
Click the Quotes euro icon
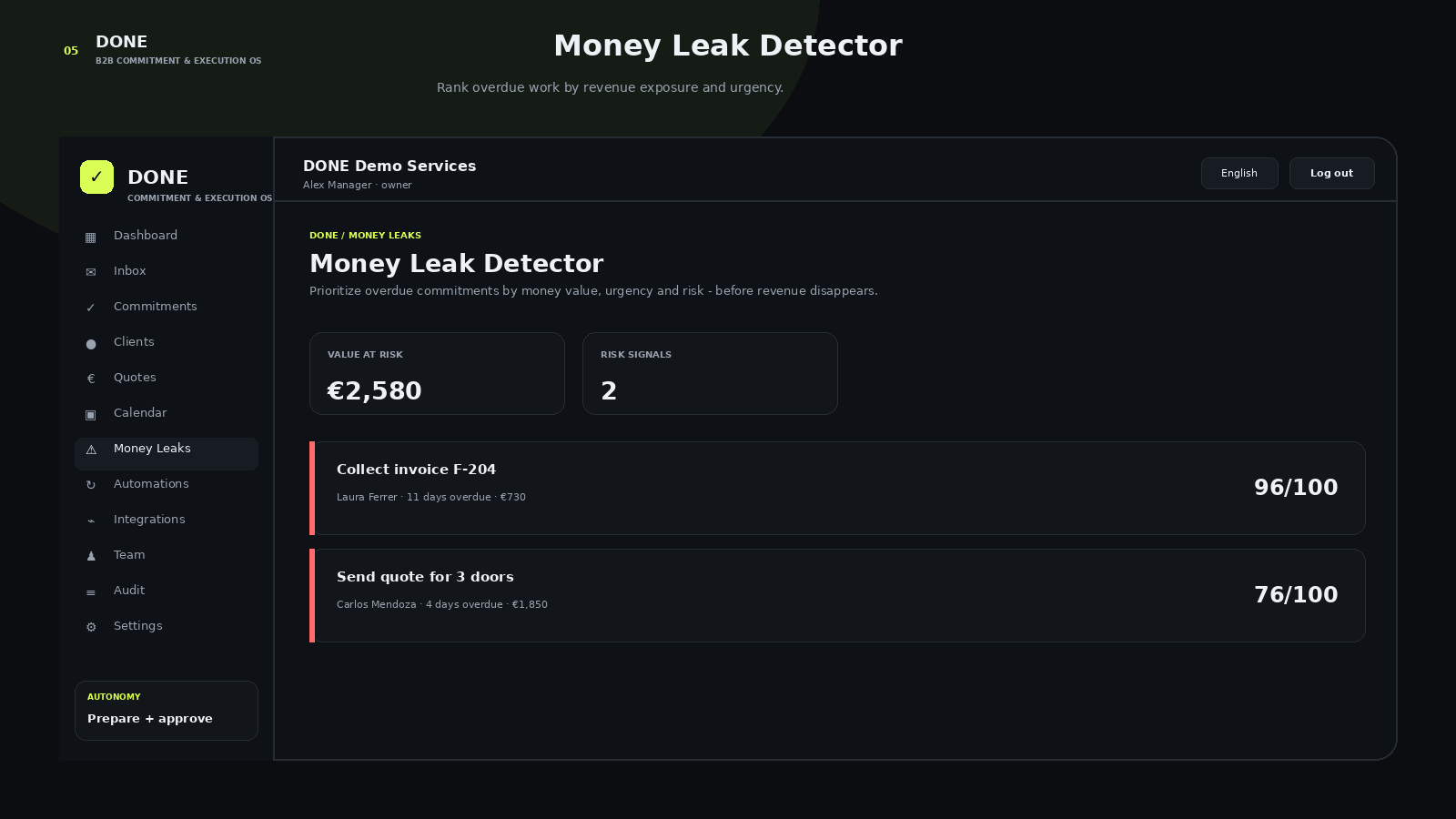click(x=91, y=379)
